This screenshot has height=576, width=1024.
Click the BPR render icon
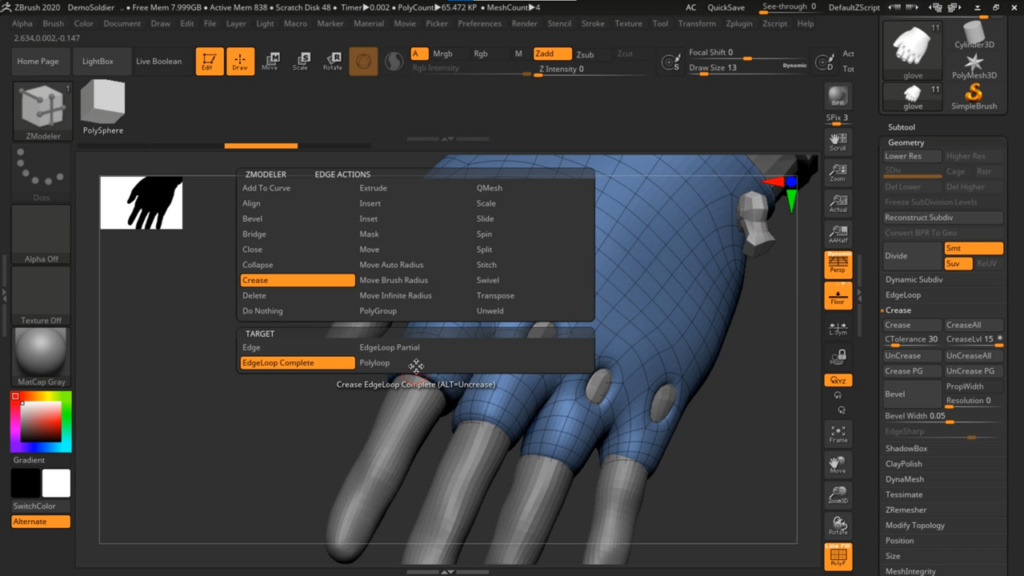click(838, 97)
